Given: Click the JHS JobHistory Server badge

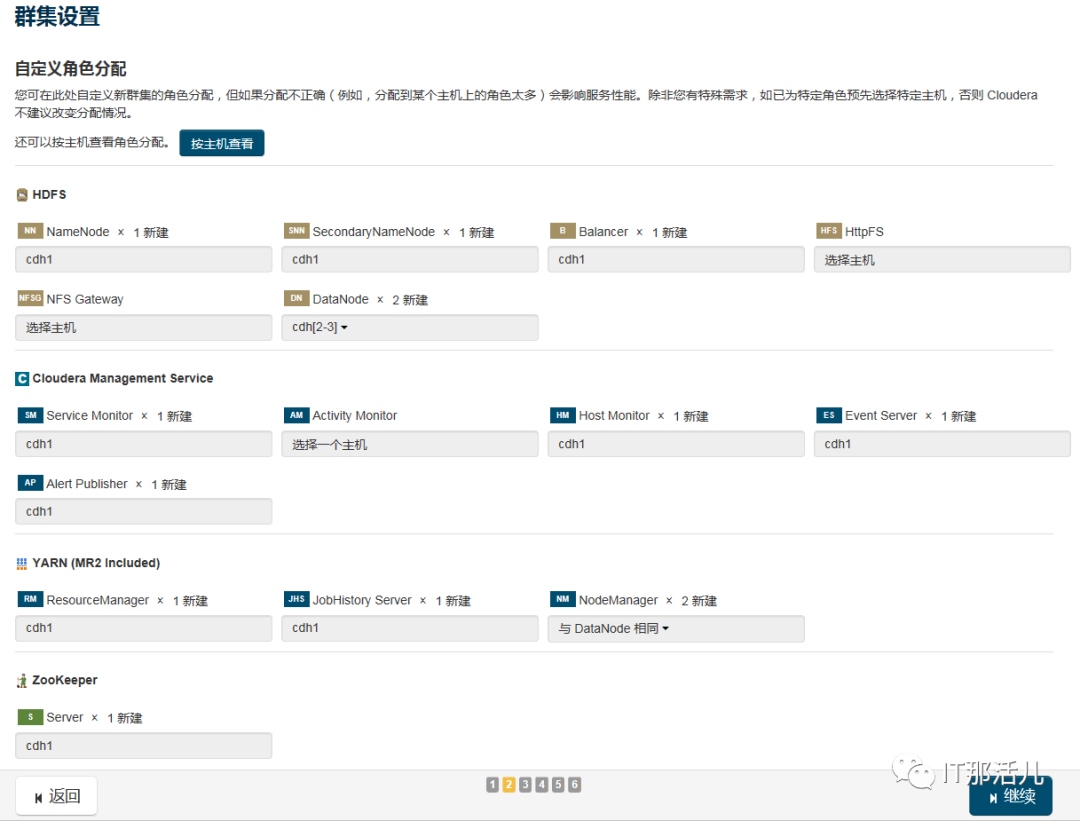Looking at the screenshot, I should click(297, 599).
